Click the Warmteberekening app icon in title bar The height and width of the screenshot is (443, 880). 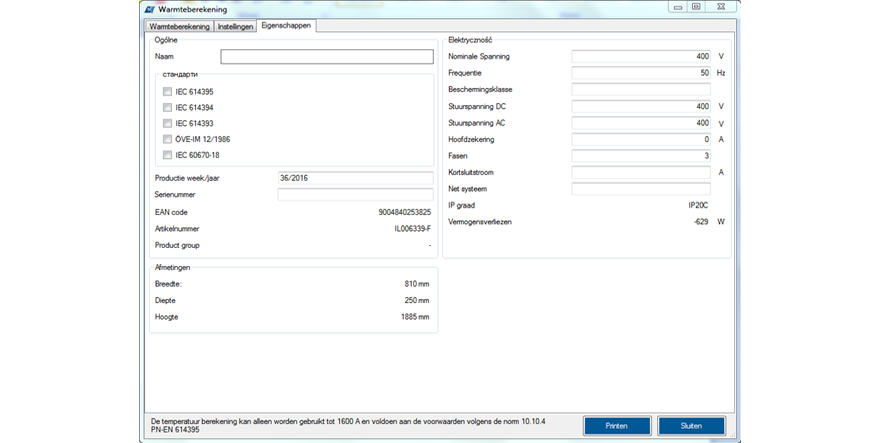(149, 9)
